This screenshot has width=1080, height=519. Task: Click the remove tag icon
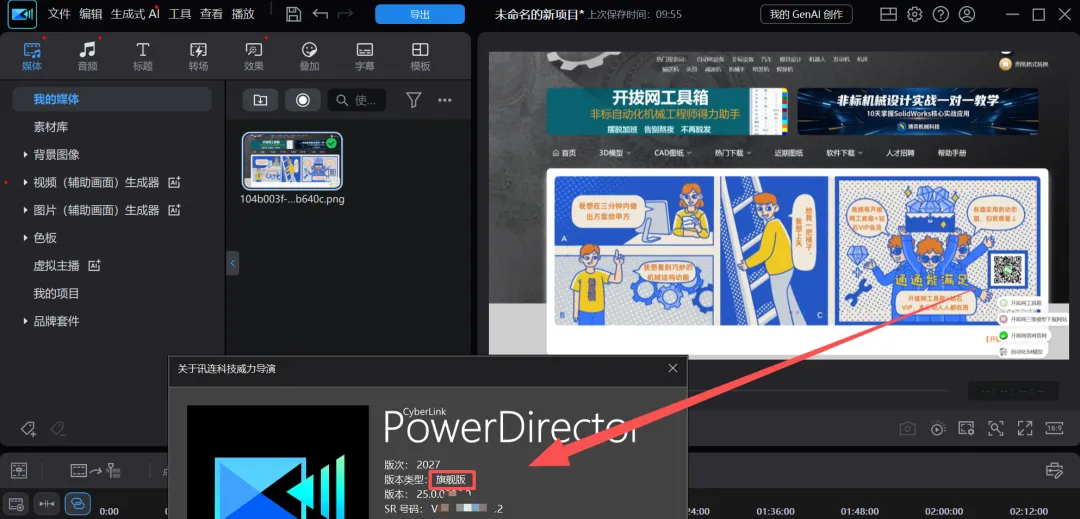tap(59, 429)
